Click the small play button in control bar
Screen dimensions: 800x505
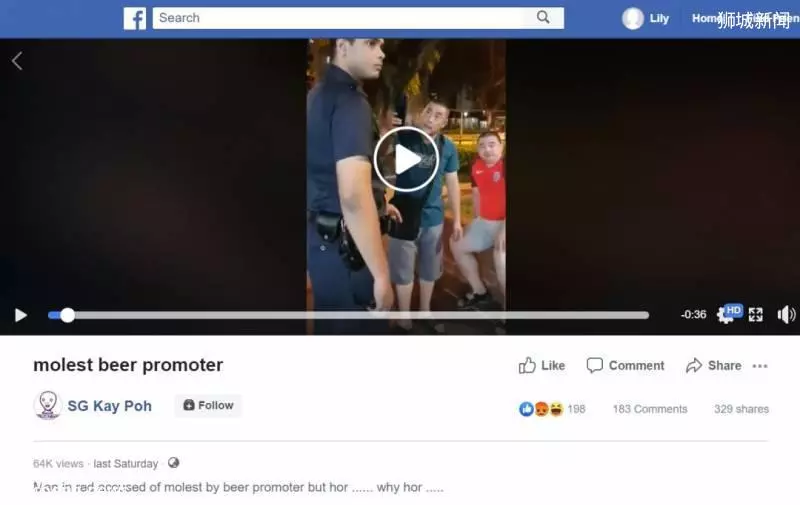(x=20, y=315)
